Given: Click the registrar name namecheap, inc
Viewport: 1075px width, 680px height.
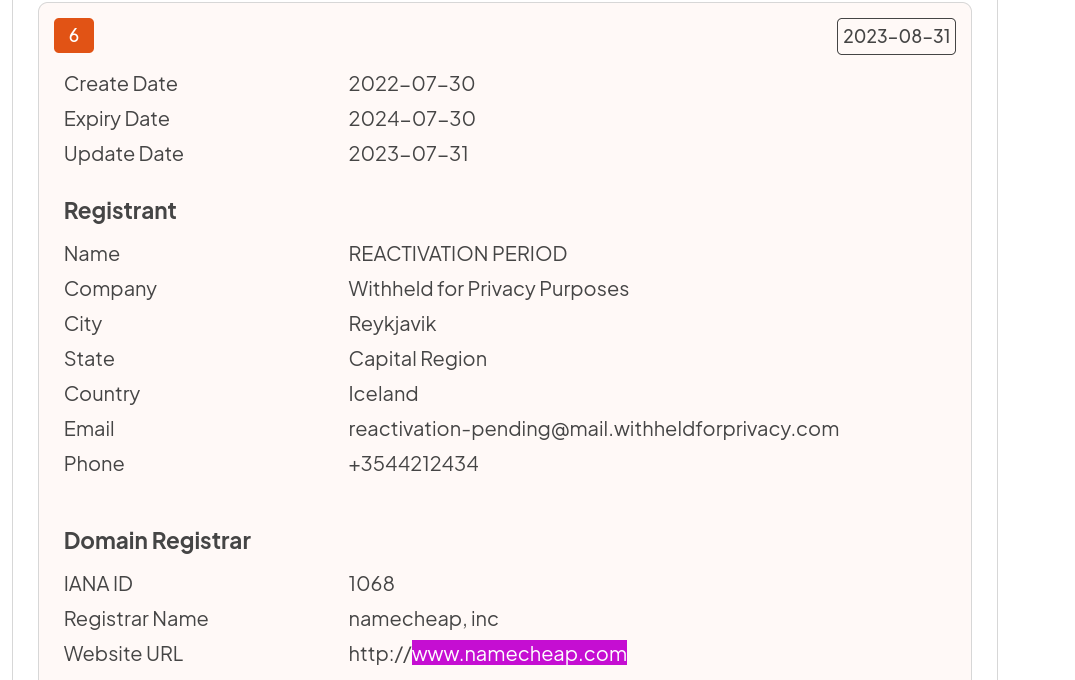Looking at the screenshot, I should pos(423,619).
